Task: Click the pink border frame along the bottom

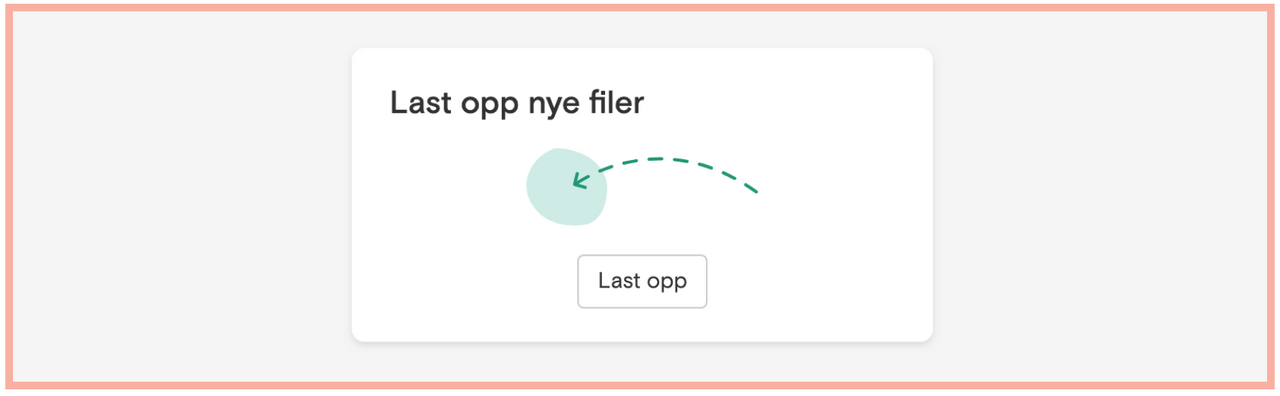Action: (640, 386)
